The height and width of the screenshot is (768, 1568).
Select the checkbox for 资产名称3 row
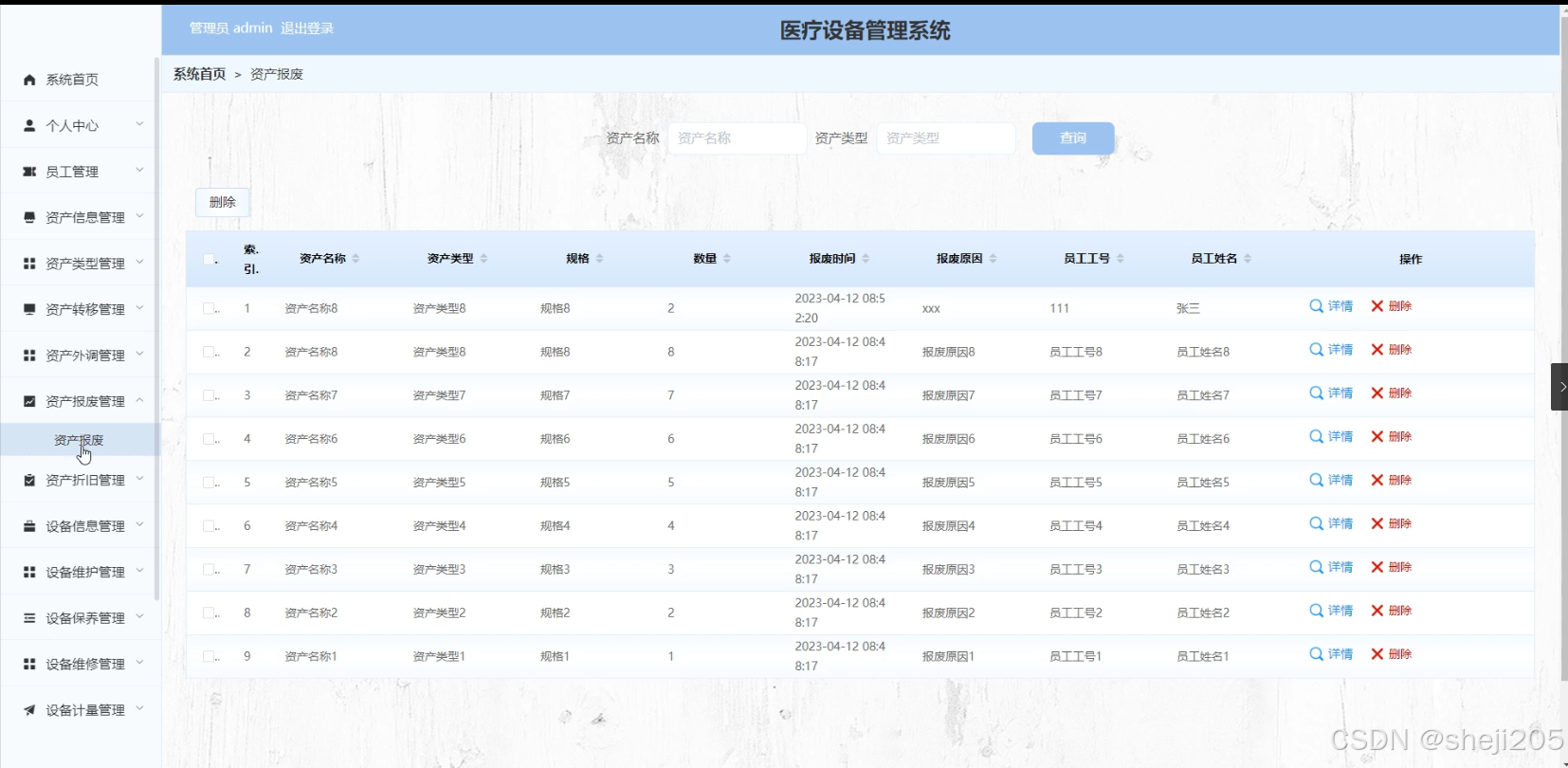pos(209,570)
